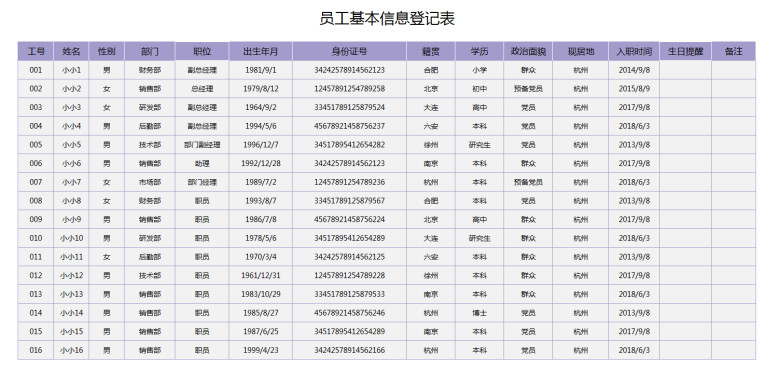Click ID number 34242578914562166
Screen dimensions: 780x384
pyautogui.click(x=349, y=350)
